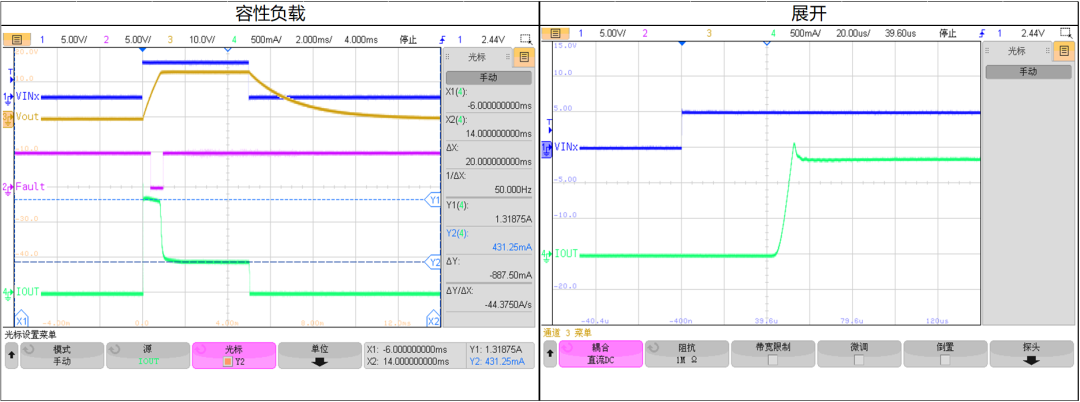
Task: Open the 模式 手动 softkey
Action: 61,356
